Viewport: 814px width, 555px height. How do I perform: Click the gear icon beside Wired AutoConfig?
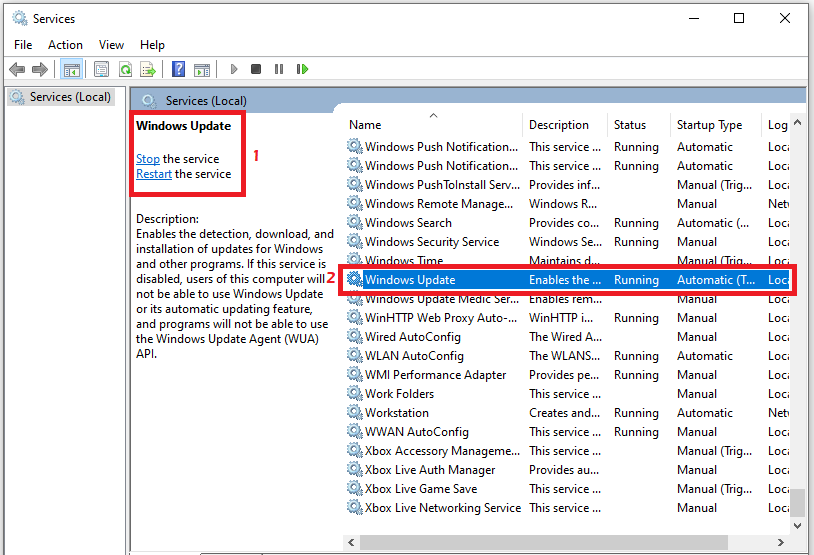pos(355,336)
